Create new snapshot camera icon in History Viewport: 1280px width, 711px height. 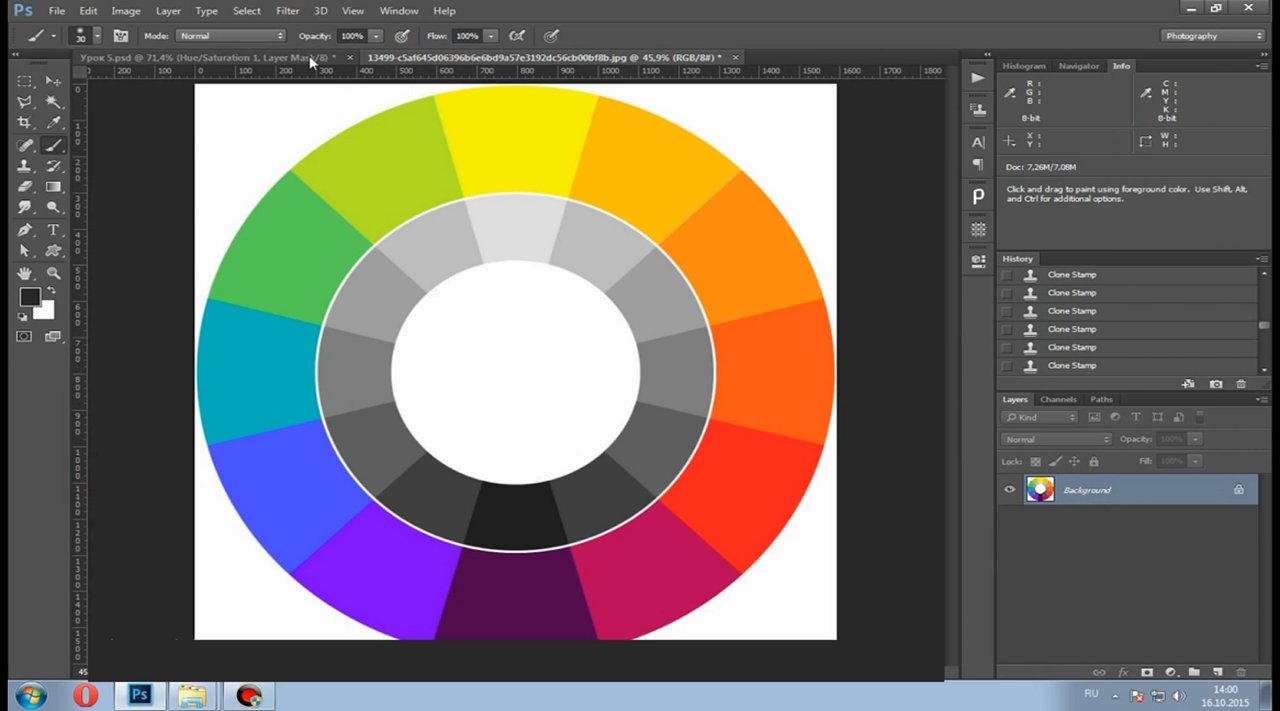pos(1215,384)
